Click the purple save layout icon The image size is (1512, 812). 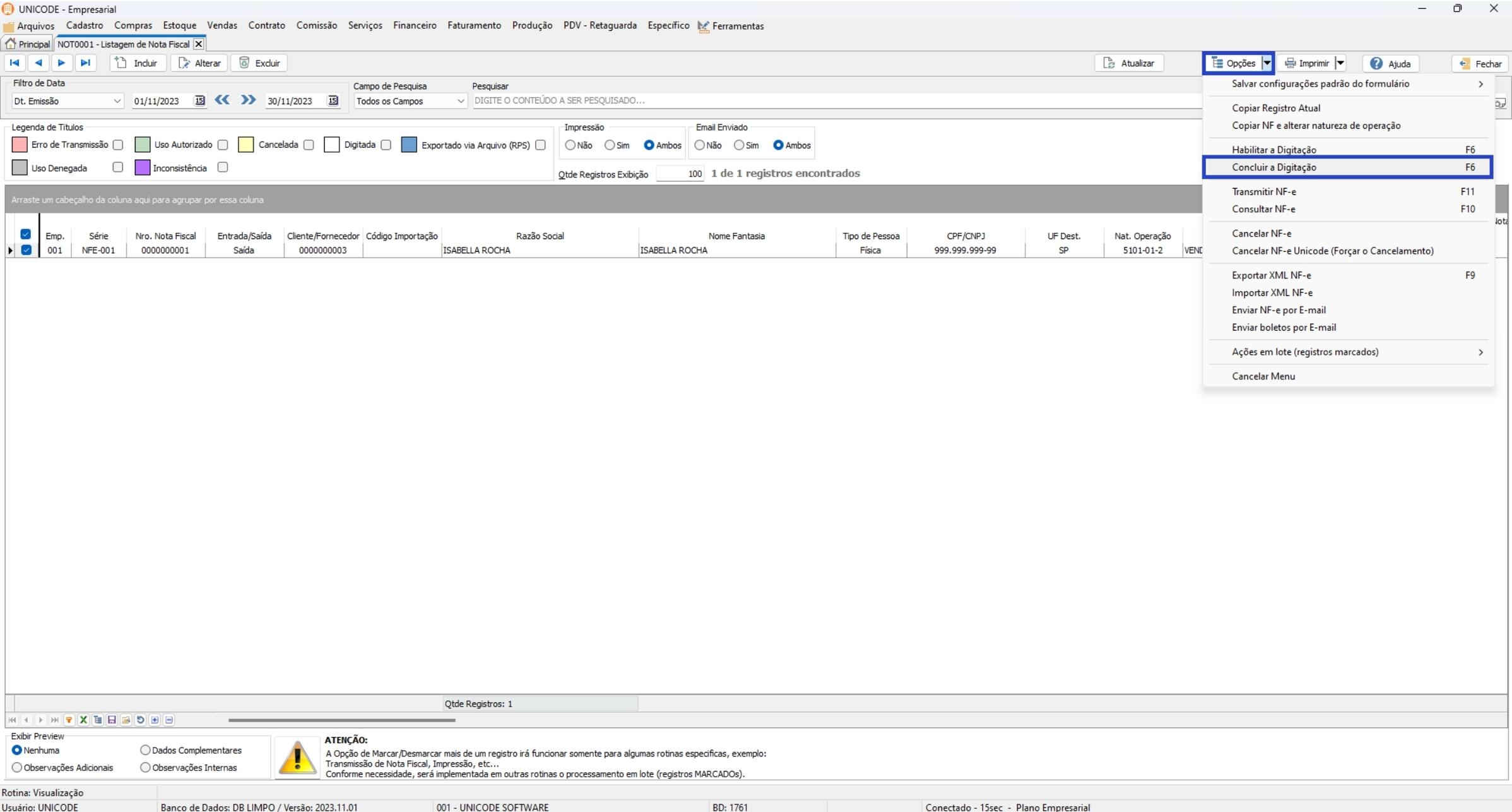click(112, 720)
